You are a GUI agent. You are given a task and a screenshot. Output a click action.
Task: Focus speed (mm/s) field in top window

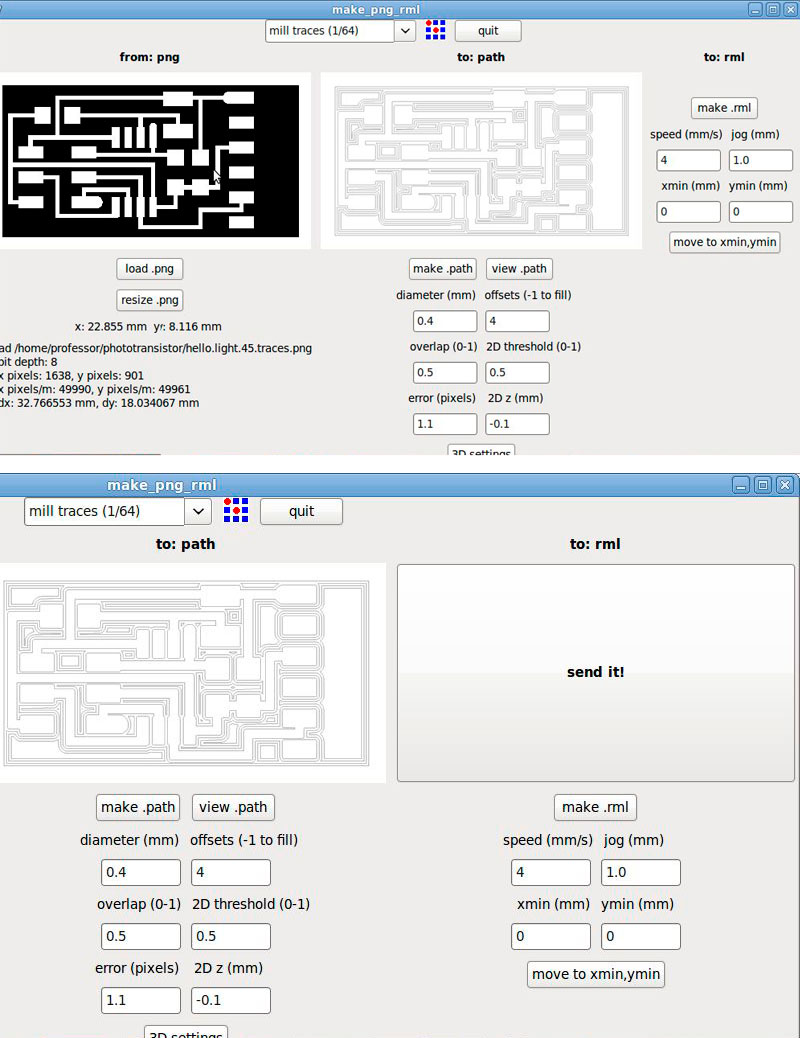(689, 160)
